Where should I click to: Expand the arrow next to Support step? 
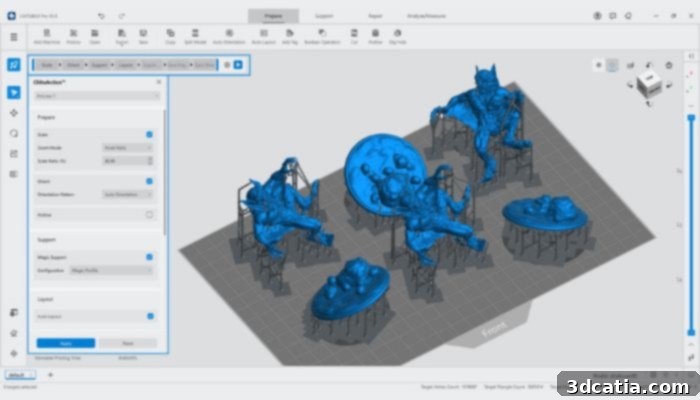point(112,65)
